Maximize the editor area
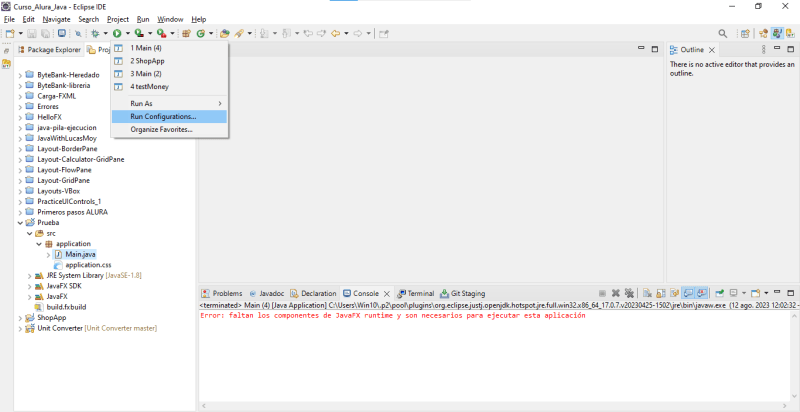Viewport: 800px width, 412px height. click(655, 49)
